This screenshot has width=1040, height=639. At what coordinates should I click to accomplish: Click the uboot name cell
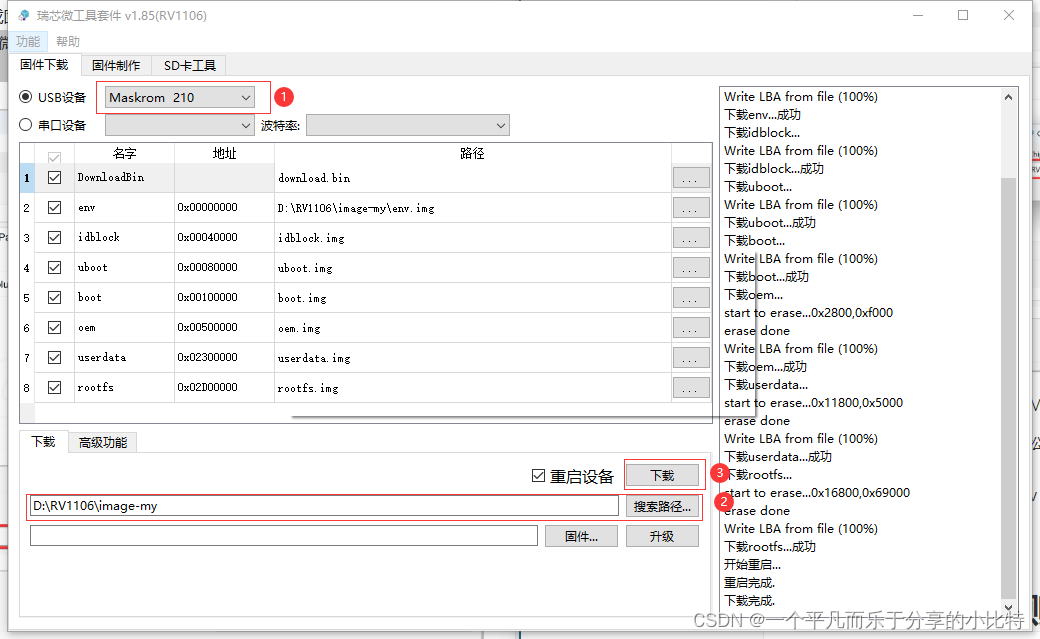[125, 267]
